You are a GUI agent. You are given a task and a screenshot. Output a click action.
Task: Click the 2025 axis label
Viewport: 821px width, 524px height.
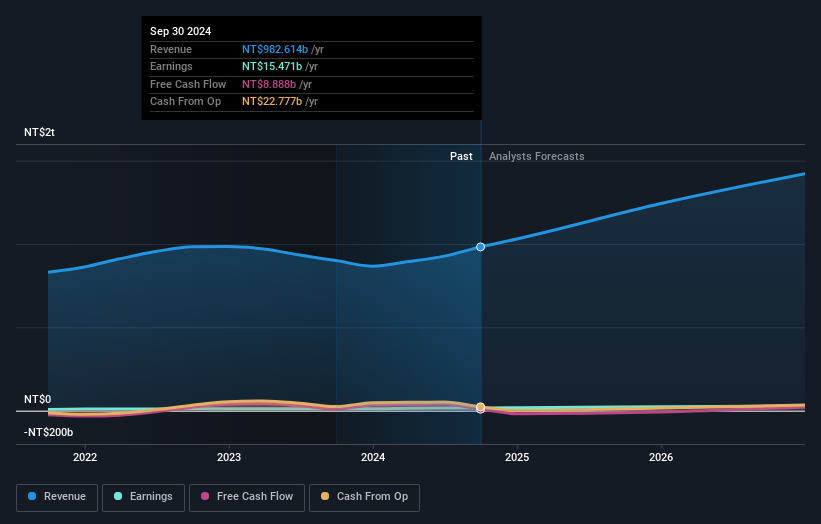[517, 457]
